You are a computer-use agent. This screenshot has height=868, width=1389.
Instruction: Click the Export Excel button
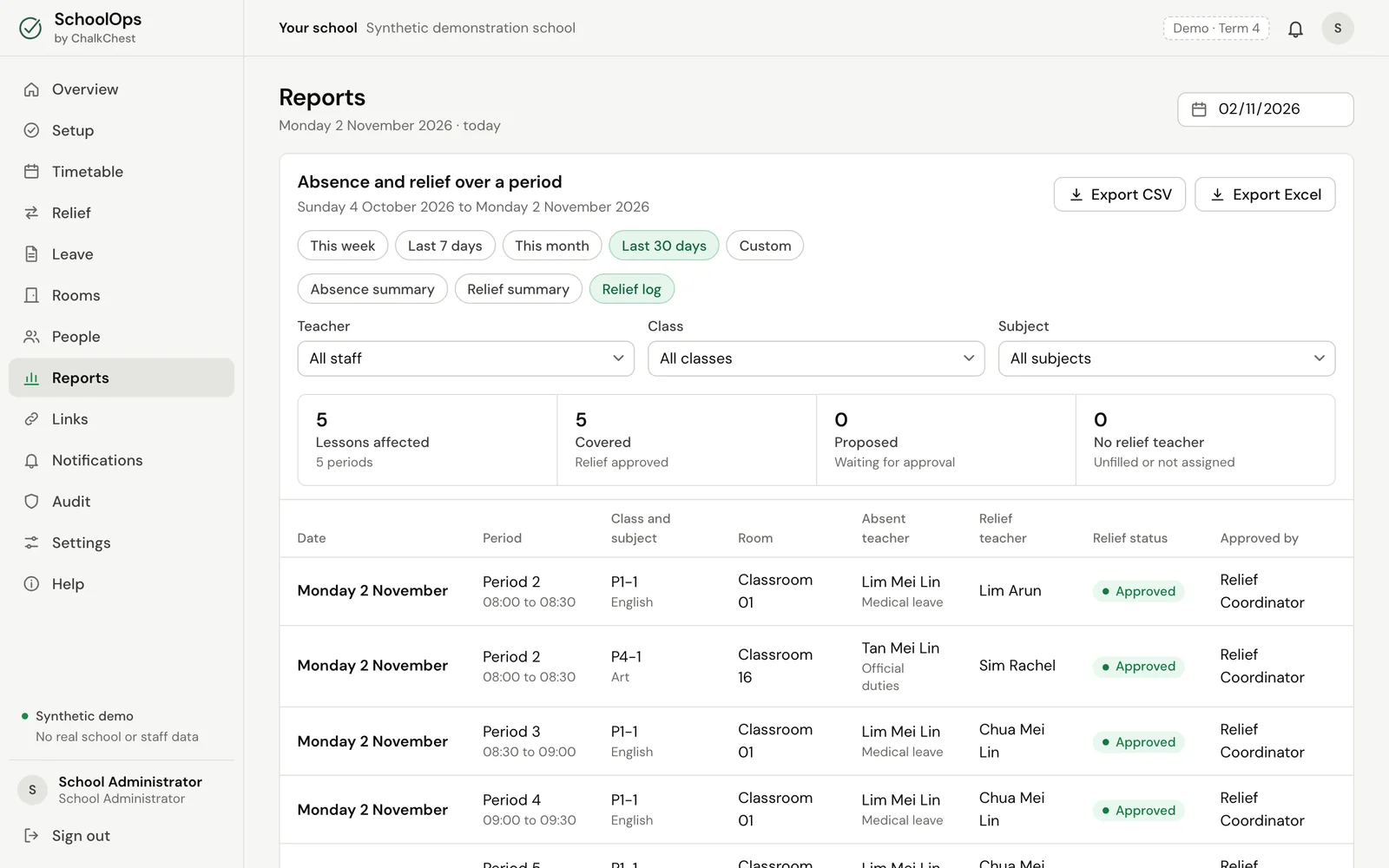coord(1265,194)
